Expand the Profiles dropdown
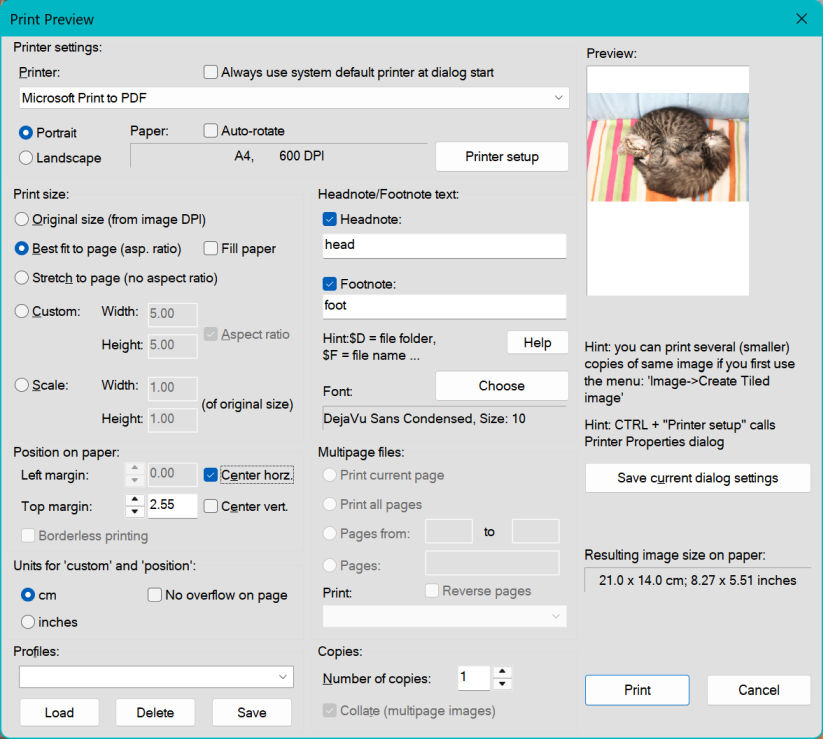The image size is (823, 739). coord(283,677)
